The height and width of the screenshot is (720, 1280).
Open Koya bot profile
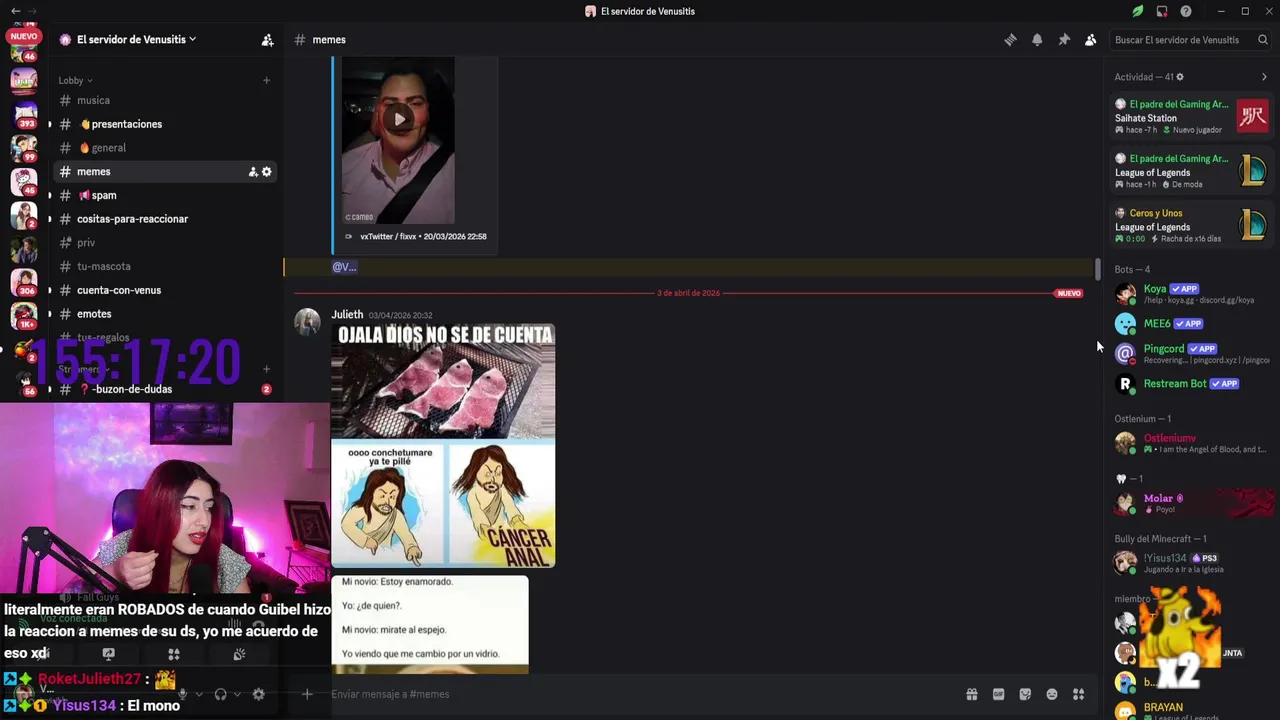[1191, 294]
